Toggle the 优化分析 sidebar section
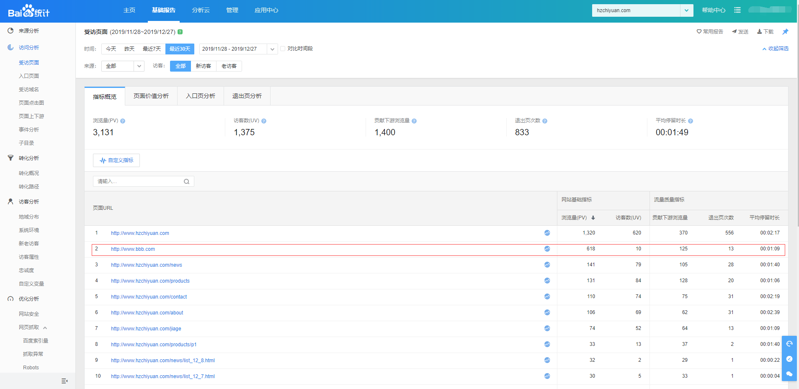799x389 pixels. (29, 299)
